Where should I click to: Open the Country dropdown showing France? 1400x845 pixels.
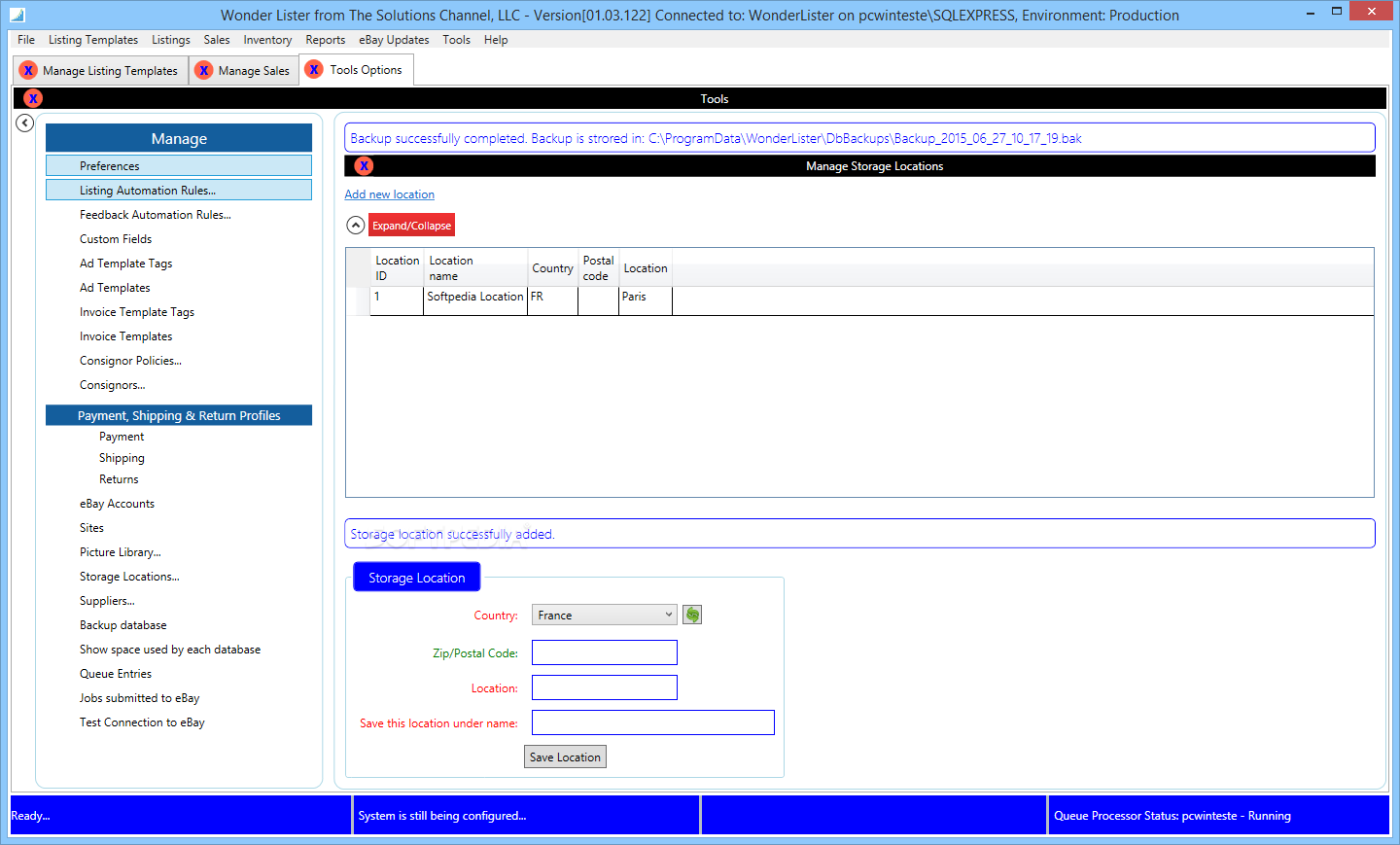(604, 615)
